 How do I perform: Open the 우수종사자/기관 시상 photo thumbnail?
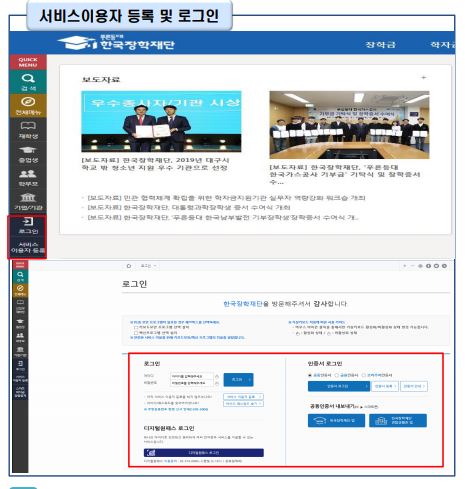[161, 121]
